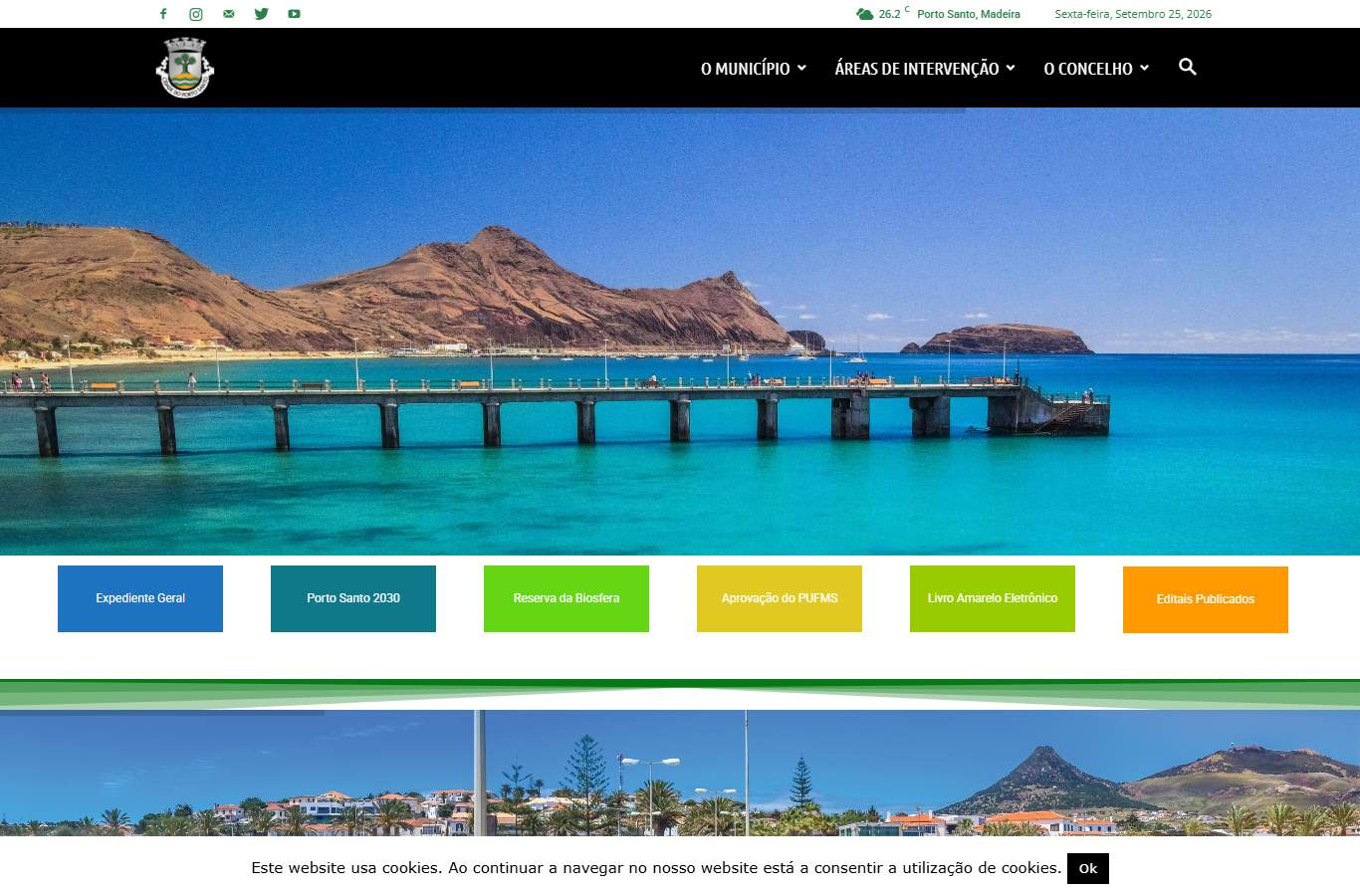Open the O MUNICÍPIO menu
Viewport: 1360px width, 896px height.
tap(746, 69)
